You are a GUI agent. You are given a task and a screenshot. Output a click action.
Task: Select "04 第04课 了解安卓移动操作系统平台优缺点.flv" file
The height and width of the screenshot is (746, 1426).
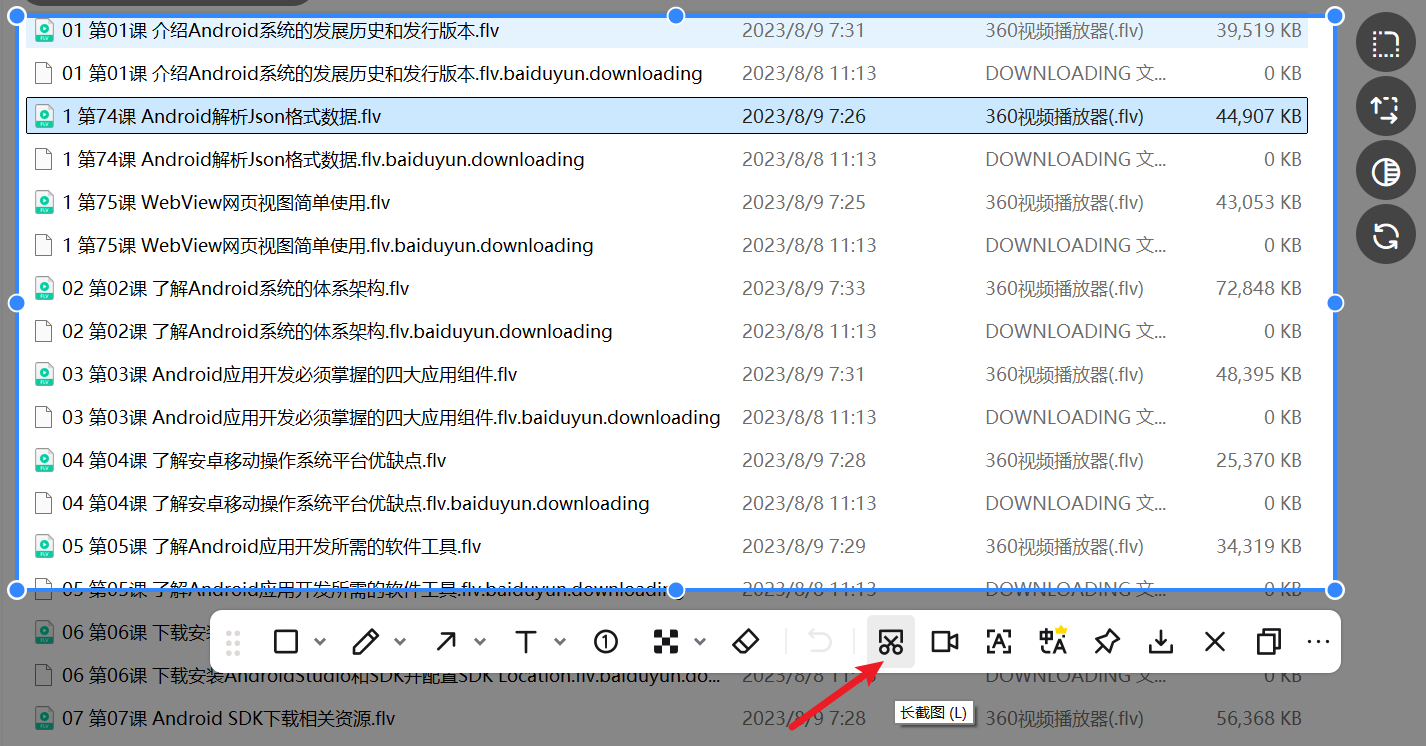(254, 460)
